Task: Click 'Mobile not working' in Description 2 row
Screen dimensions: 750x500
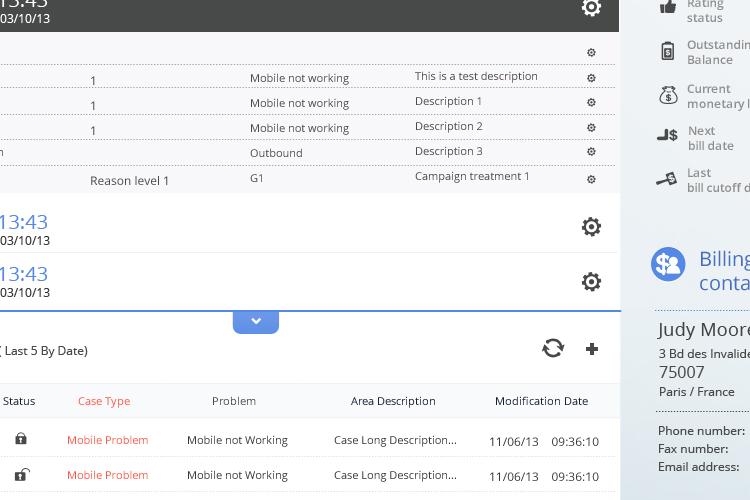Action: pos(299,128)
